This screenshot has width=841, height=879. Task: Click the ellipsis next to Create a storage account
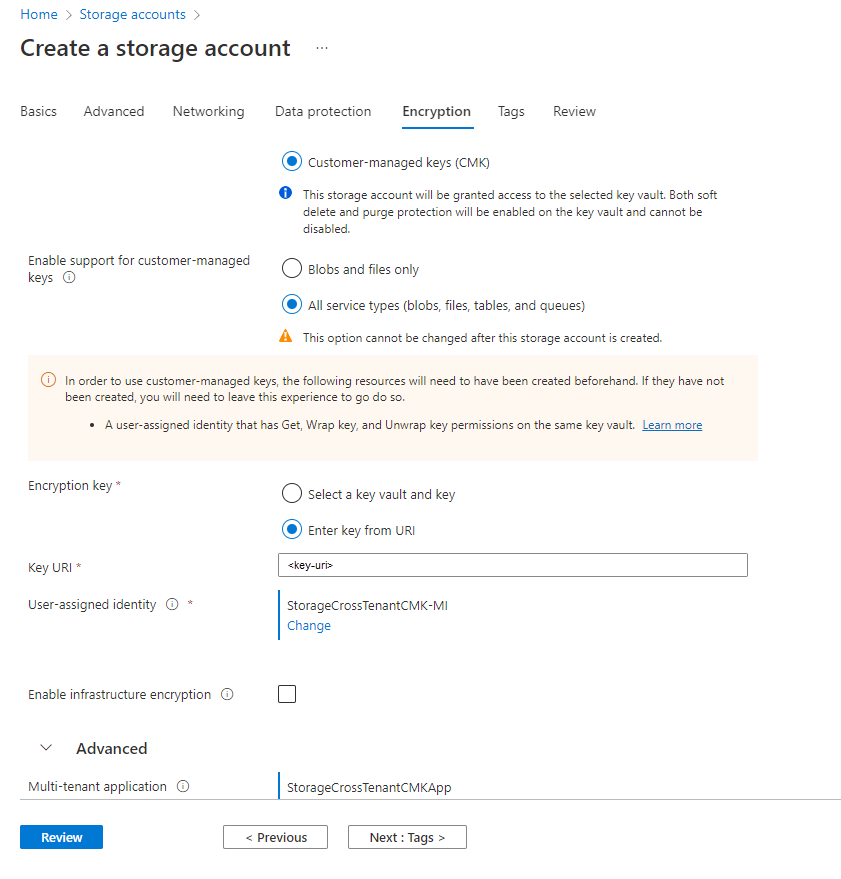[x=322, y=47]
